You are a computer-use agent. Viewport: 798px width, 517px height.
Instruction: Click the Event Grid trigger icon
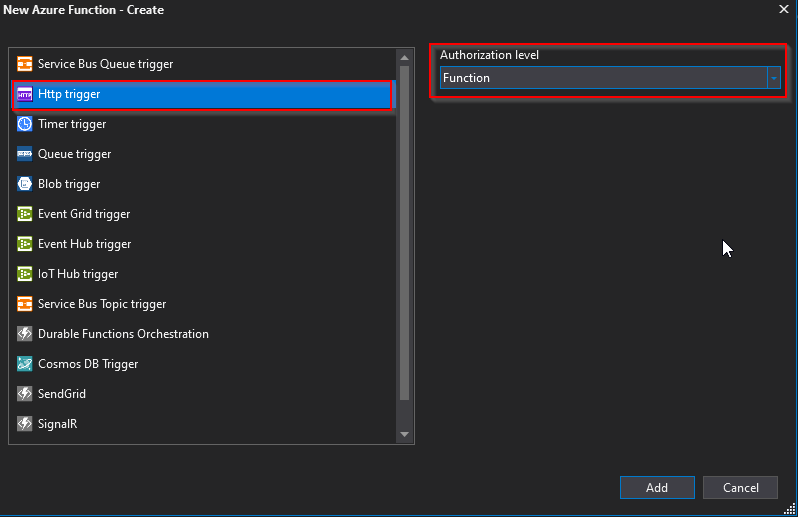[24, 214]
